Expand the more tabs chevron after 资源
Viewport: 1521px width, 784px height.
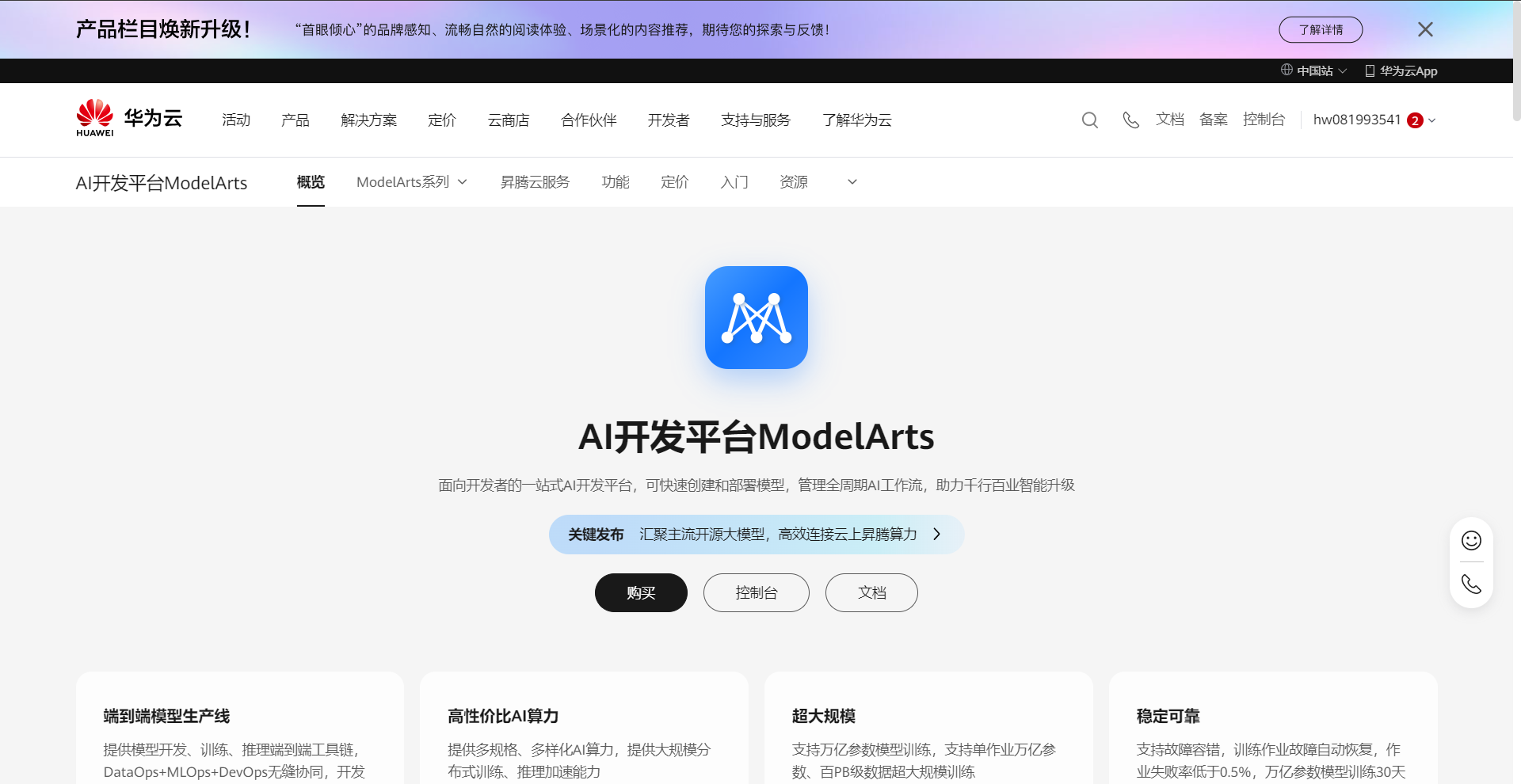[x=852, y=182]
